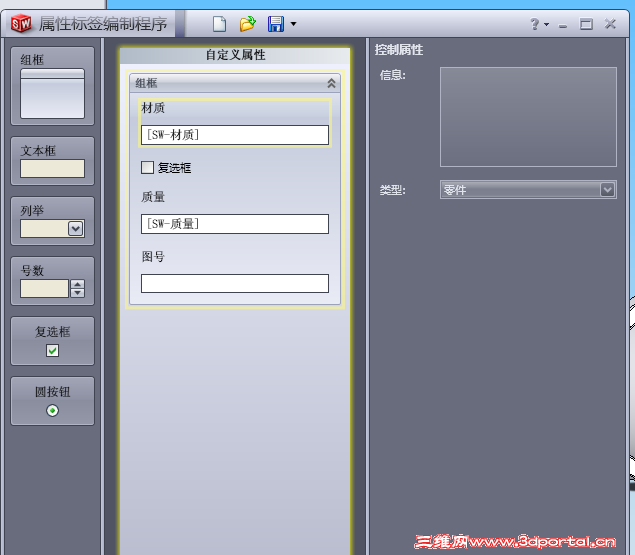Open the 类型 dropdown showing 零件
The image size is (635, 555).
click(528, 190)
